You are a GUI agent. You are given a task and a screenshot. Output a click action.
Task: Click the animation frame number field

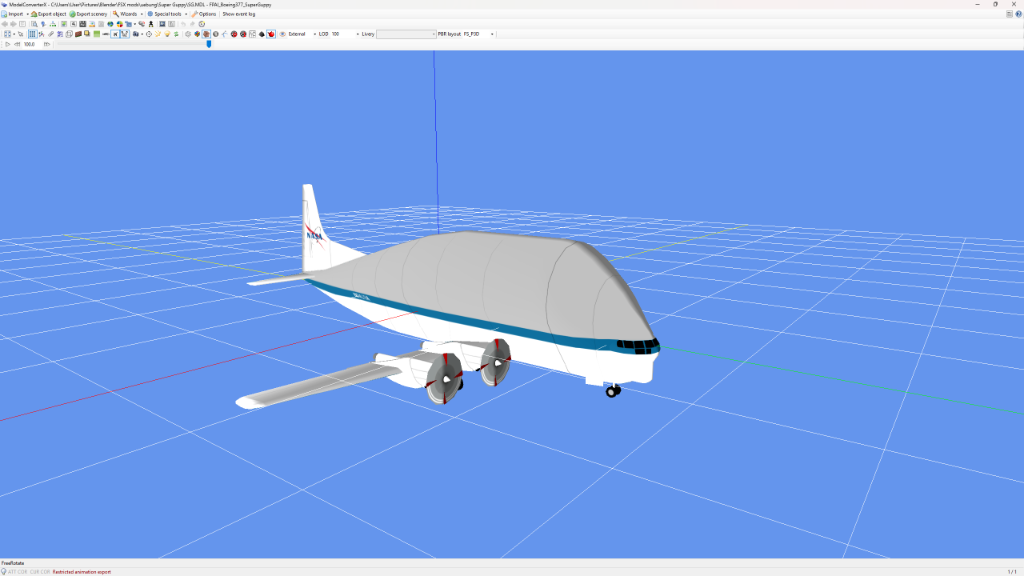(x=28, y=44)
